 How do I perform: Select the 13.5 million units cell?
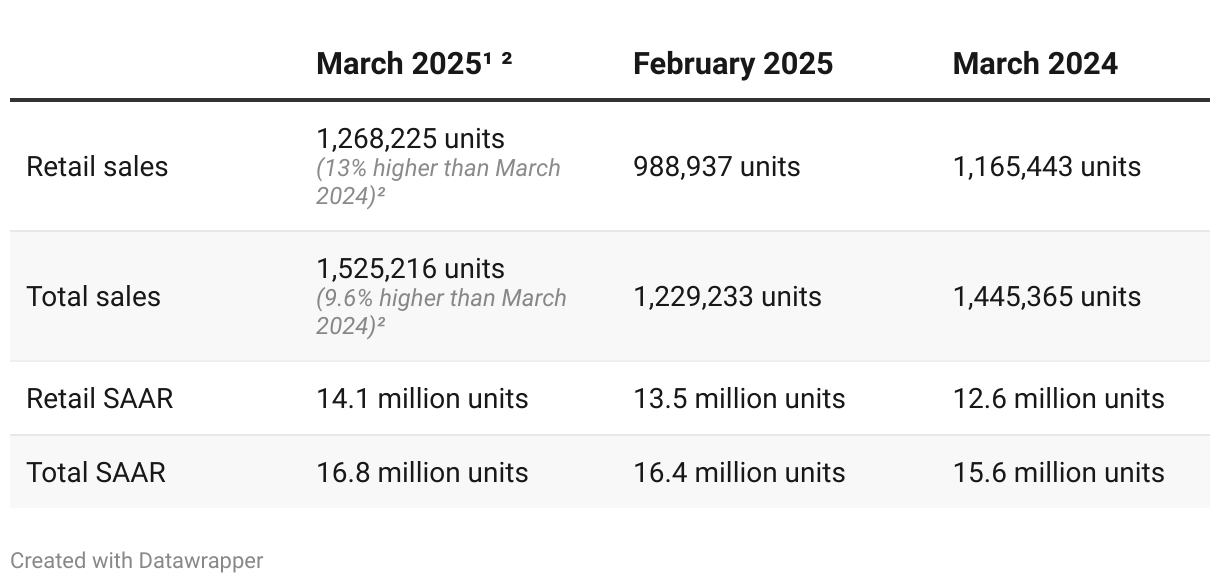coord(739,398)
